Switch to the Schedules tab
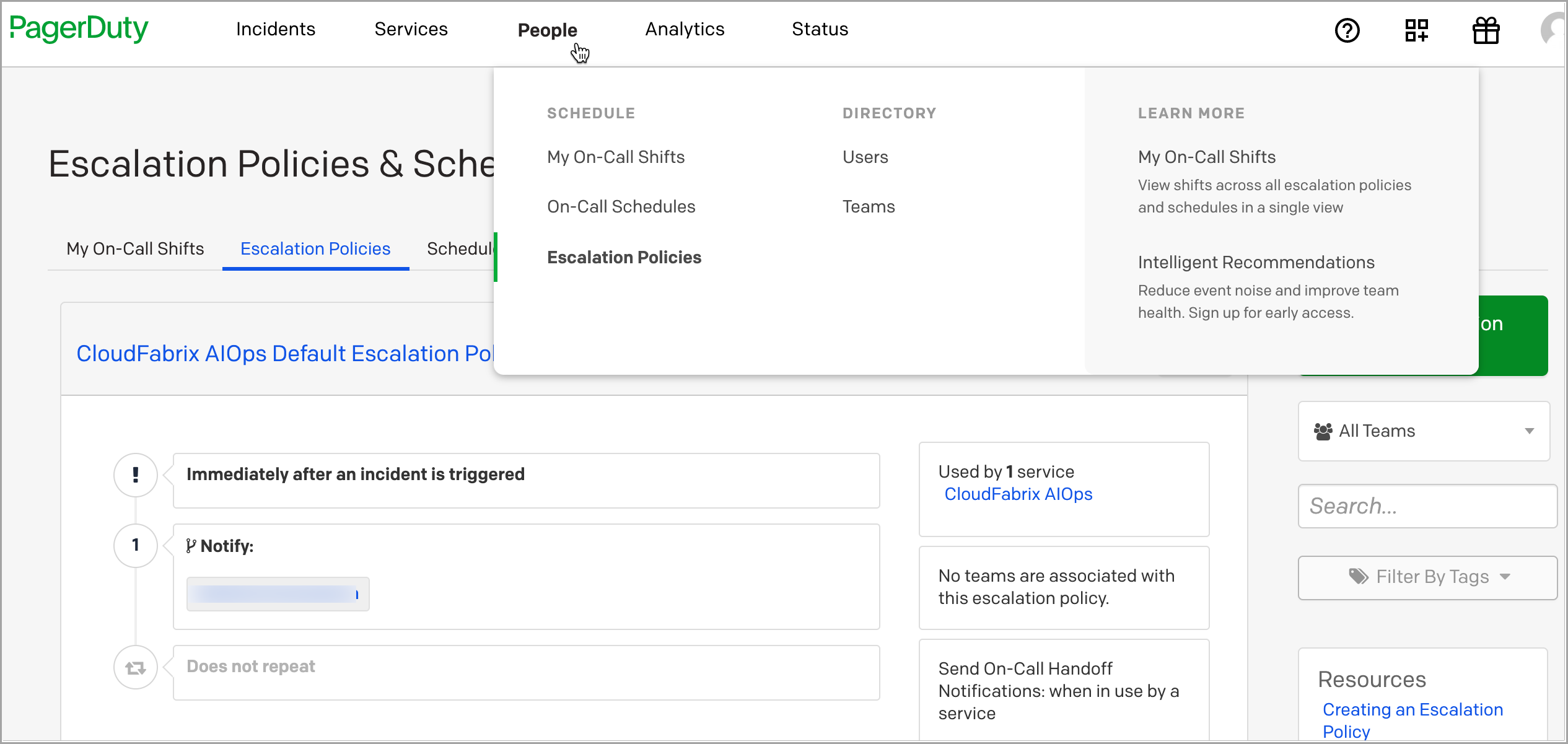The height and width of the screenshot is (744, 1568). 460,248
